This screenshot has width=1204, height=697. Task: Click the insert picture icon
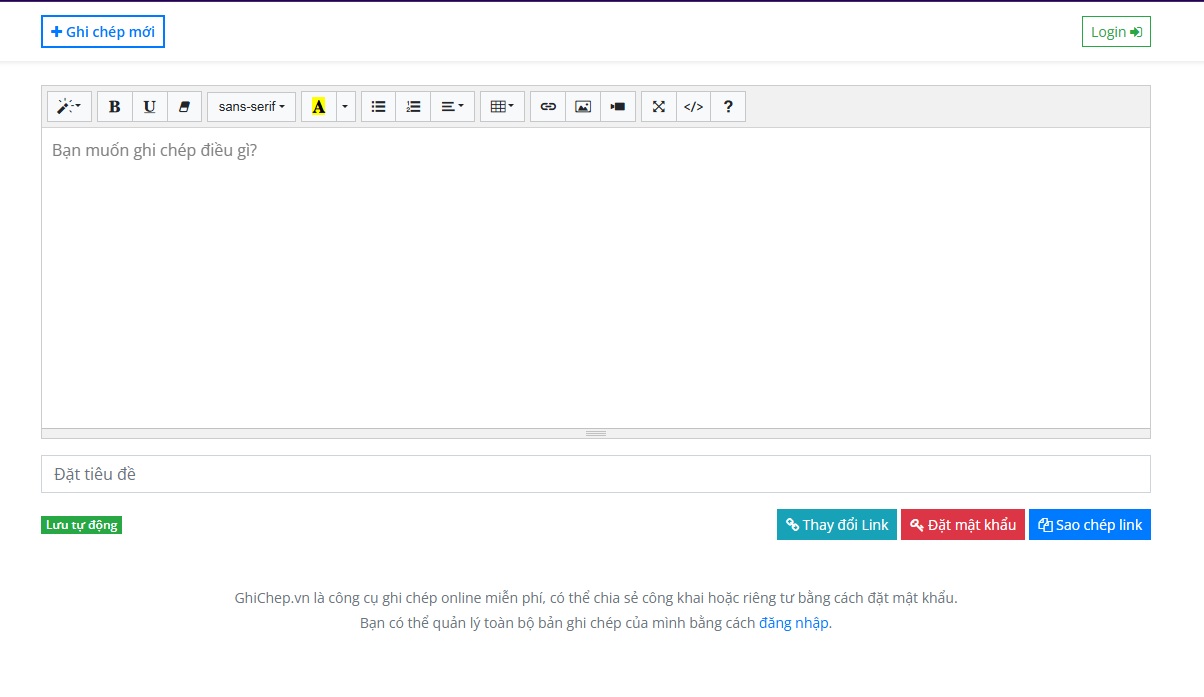[x=583, y=107]
